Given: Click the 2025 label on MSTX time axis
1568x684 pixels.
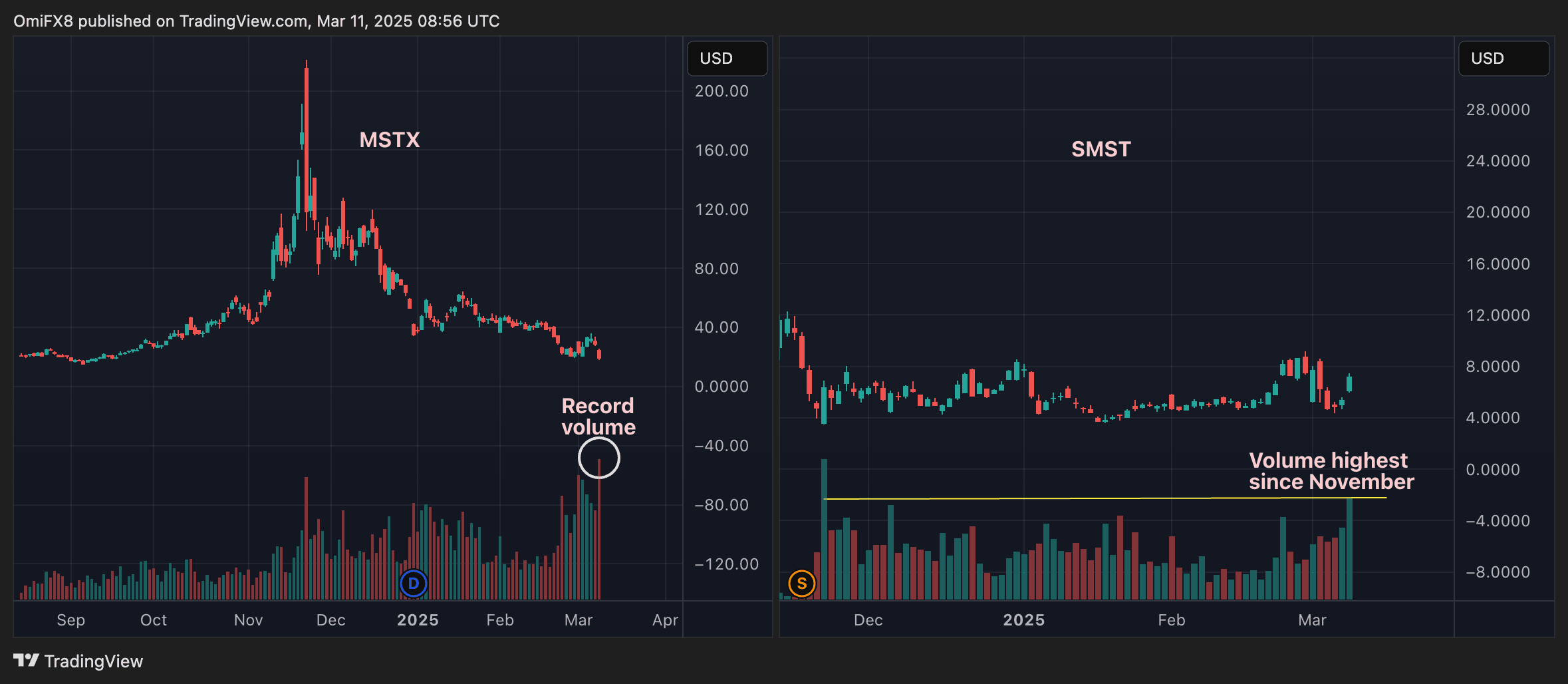Looking at the screenshot, I should pyautogui.click(x=418, y=620).
